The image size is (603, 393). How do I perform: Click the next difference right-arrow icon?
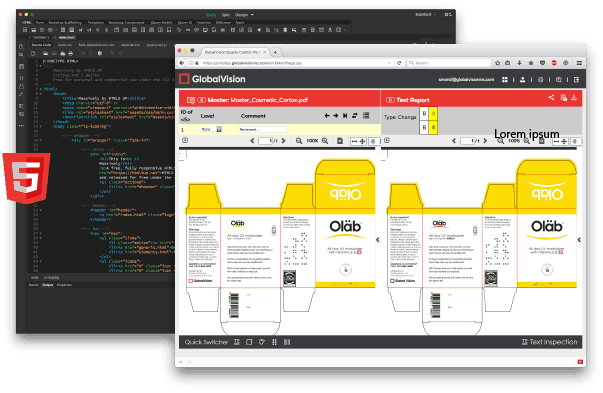click(336, 115)
